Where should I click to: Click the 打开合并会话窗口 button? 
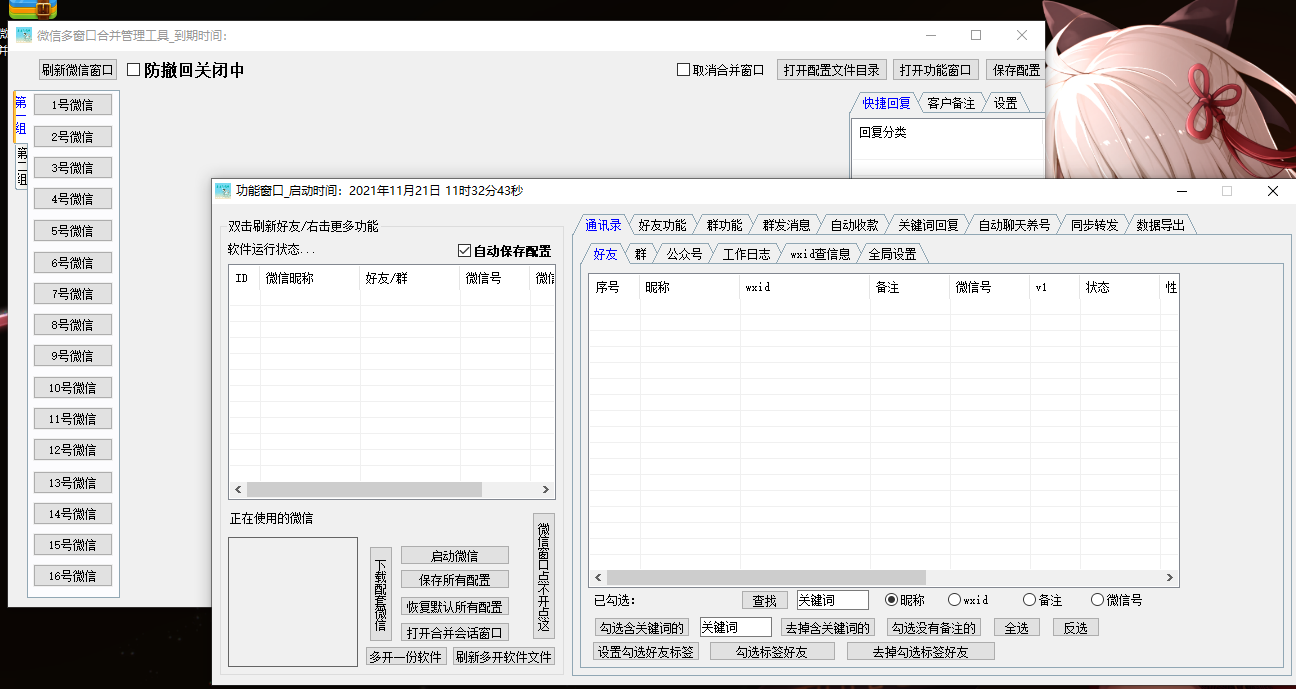tap(454, 632)
